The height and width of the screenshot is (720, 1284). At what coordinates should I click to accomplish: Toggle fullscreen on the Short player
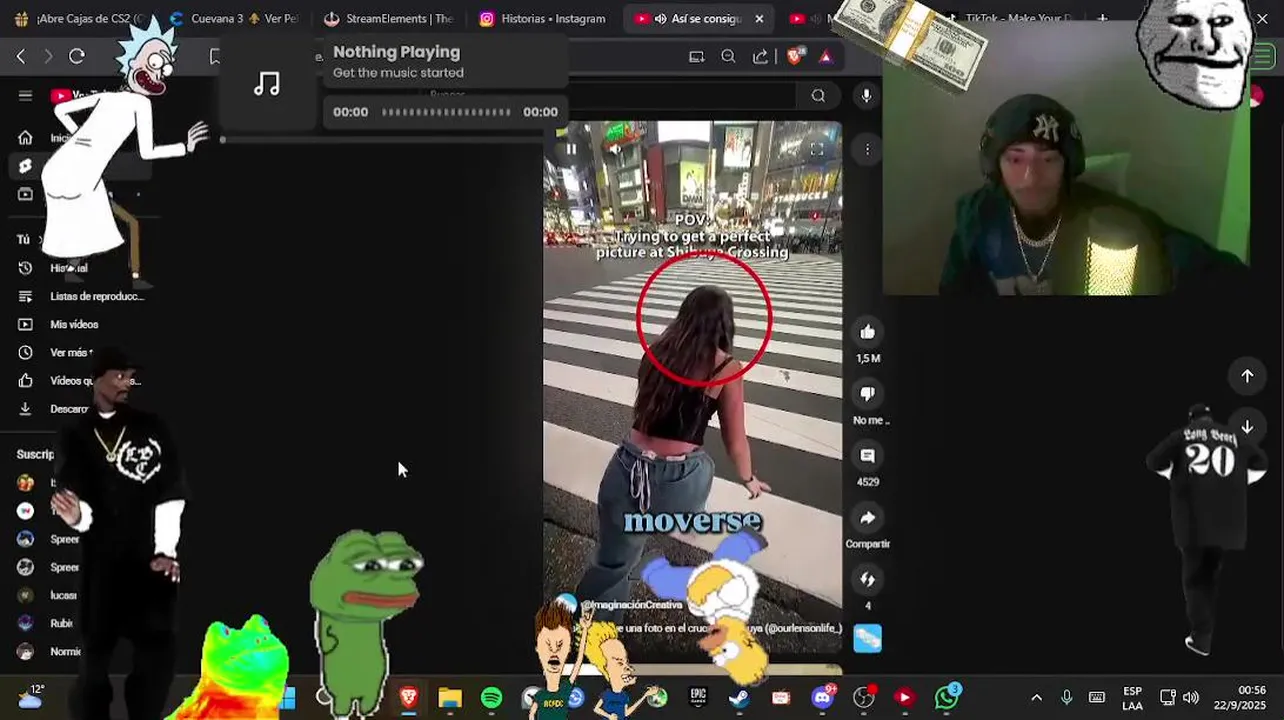tap(816, 149)
